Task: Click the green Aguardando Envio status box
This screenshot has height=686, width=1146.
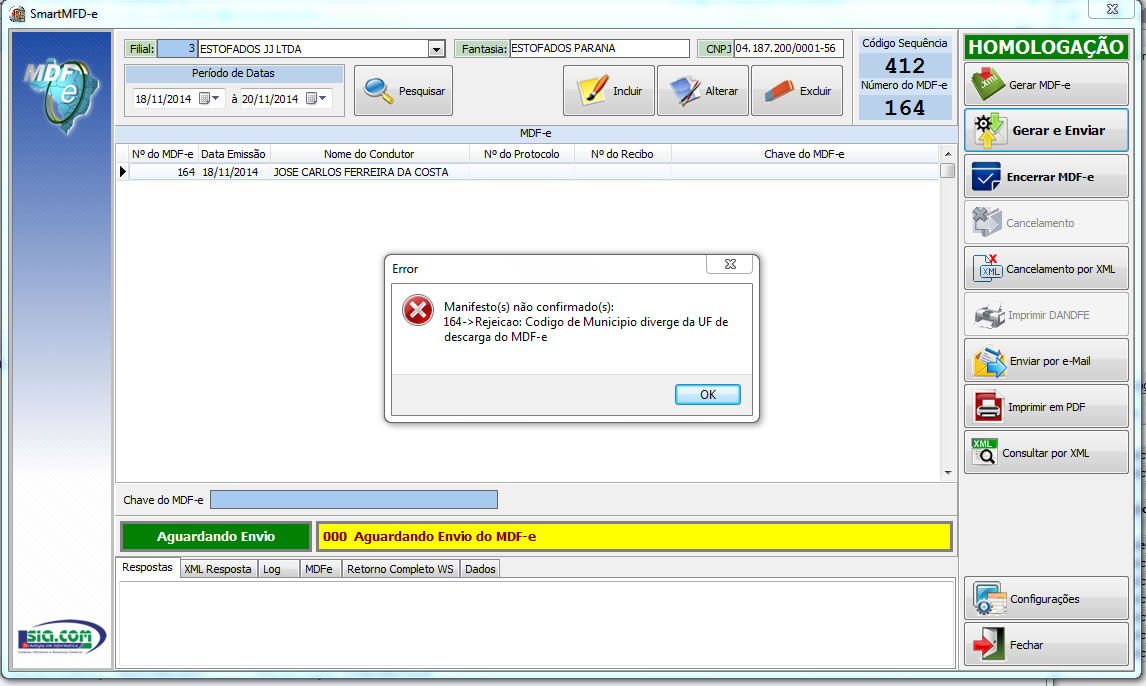Action: 216,536
